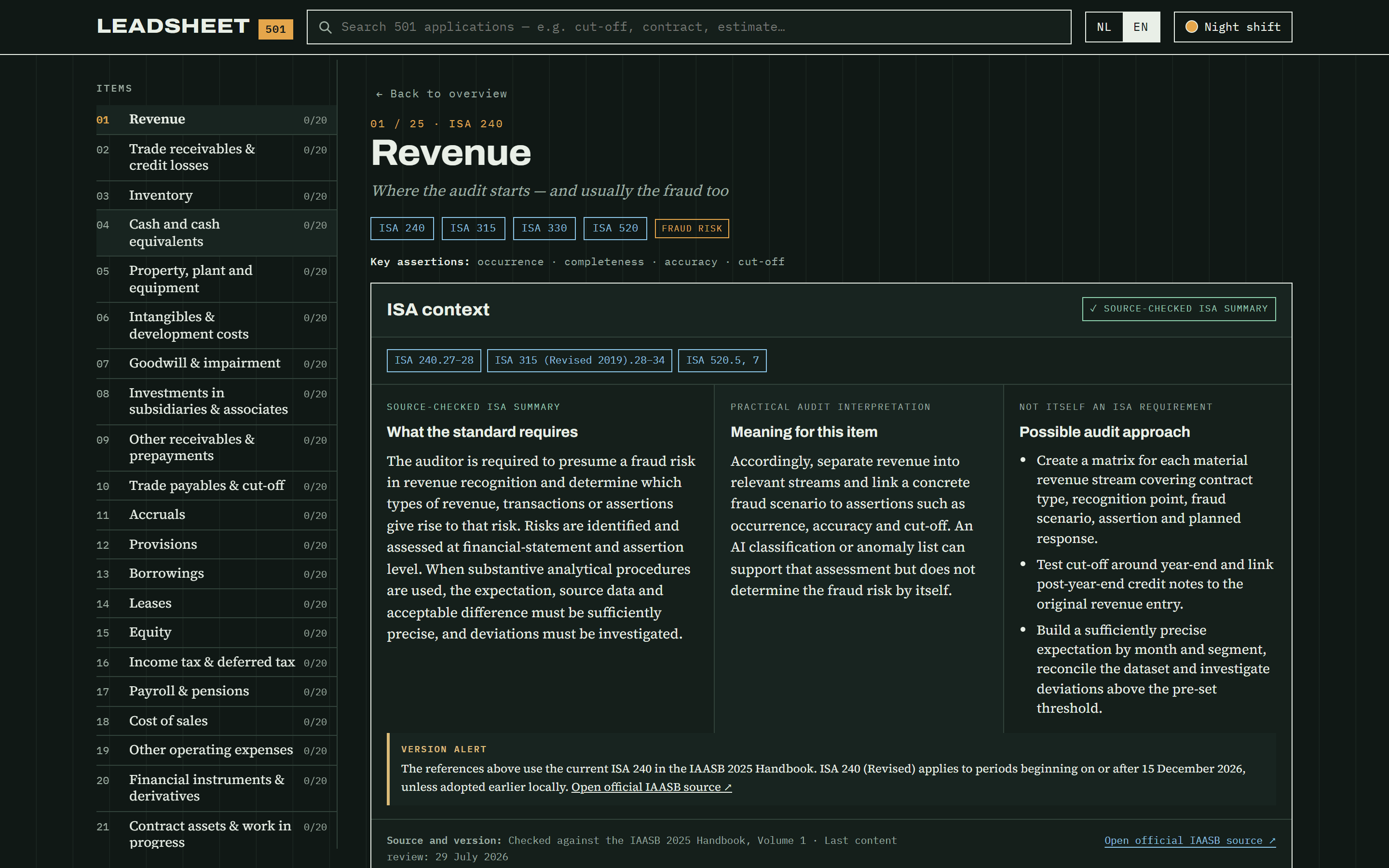Open the Accruals item
The width and height of the screenshot is (1389, 868).
tap(217, 515)
